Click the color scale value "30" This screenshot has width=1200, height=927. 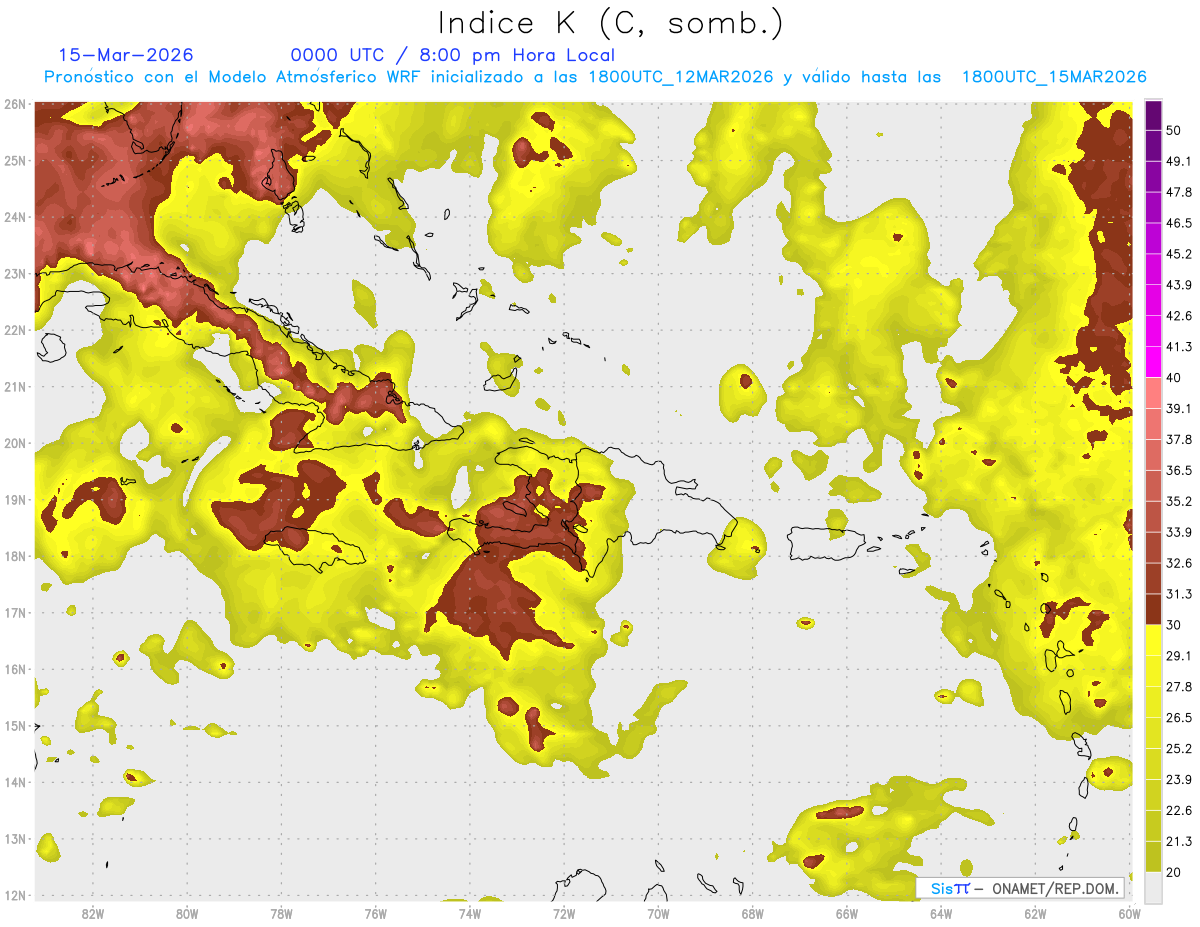tap(1173, 625)
